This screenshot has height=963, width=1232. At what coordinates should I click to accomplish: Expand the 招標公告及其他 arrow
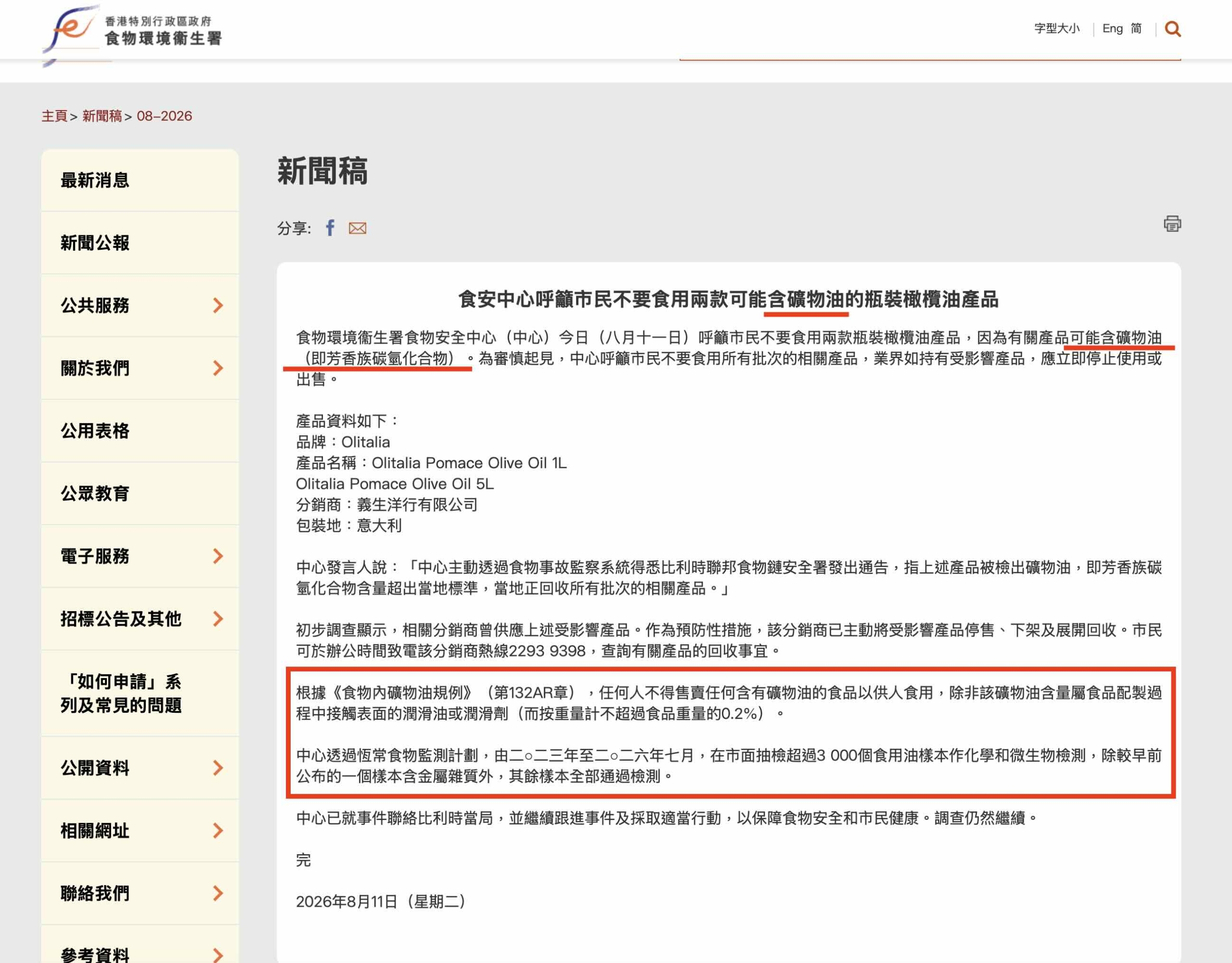[x=218, y=619]
